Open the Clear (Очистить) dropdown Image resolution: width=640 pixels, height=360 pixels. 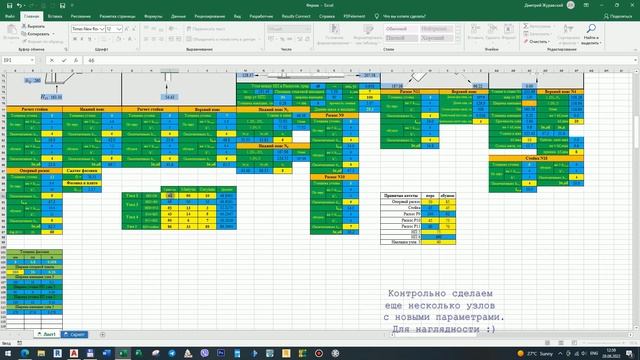point(549,42)
